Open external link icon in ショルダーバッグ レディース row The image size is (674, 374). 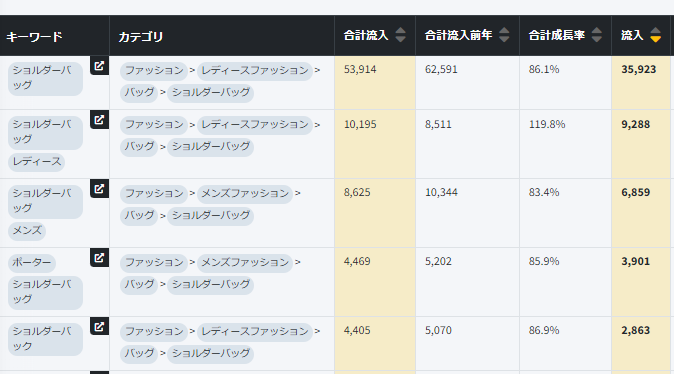(99, 120)
